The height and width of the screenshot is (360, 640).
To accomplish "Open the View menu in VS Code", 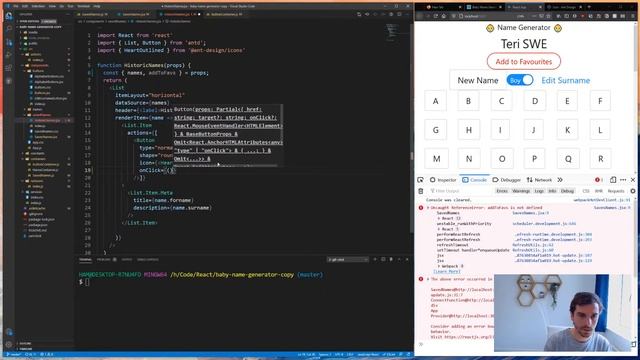I will pos(52,7).
